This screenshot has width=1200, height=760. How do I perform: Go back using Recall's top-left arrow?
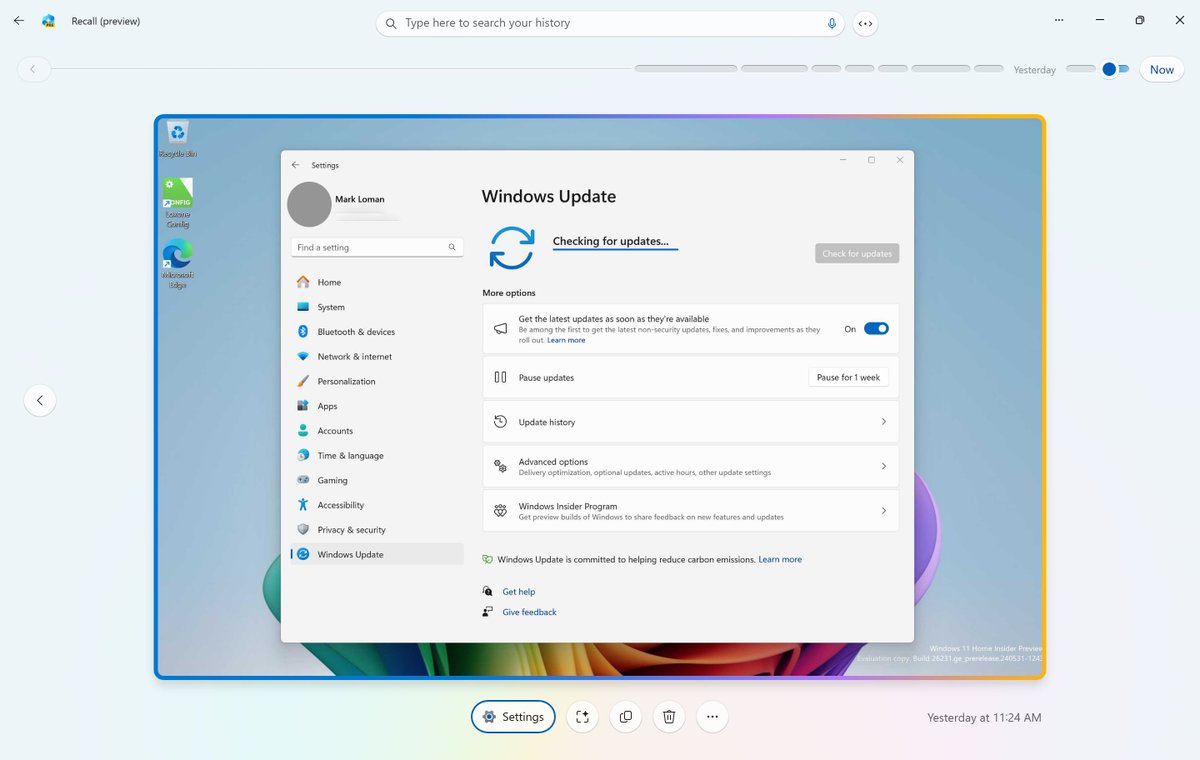click(x=18, y=21)
